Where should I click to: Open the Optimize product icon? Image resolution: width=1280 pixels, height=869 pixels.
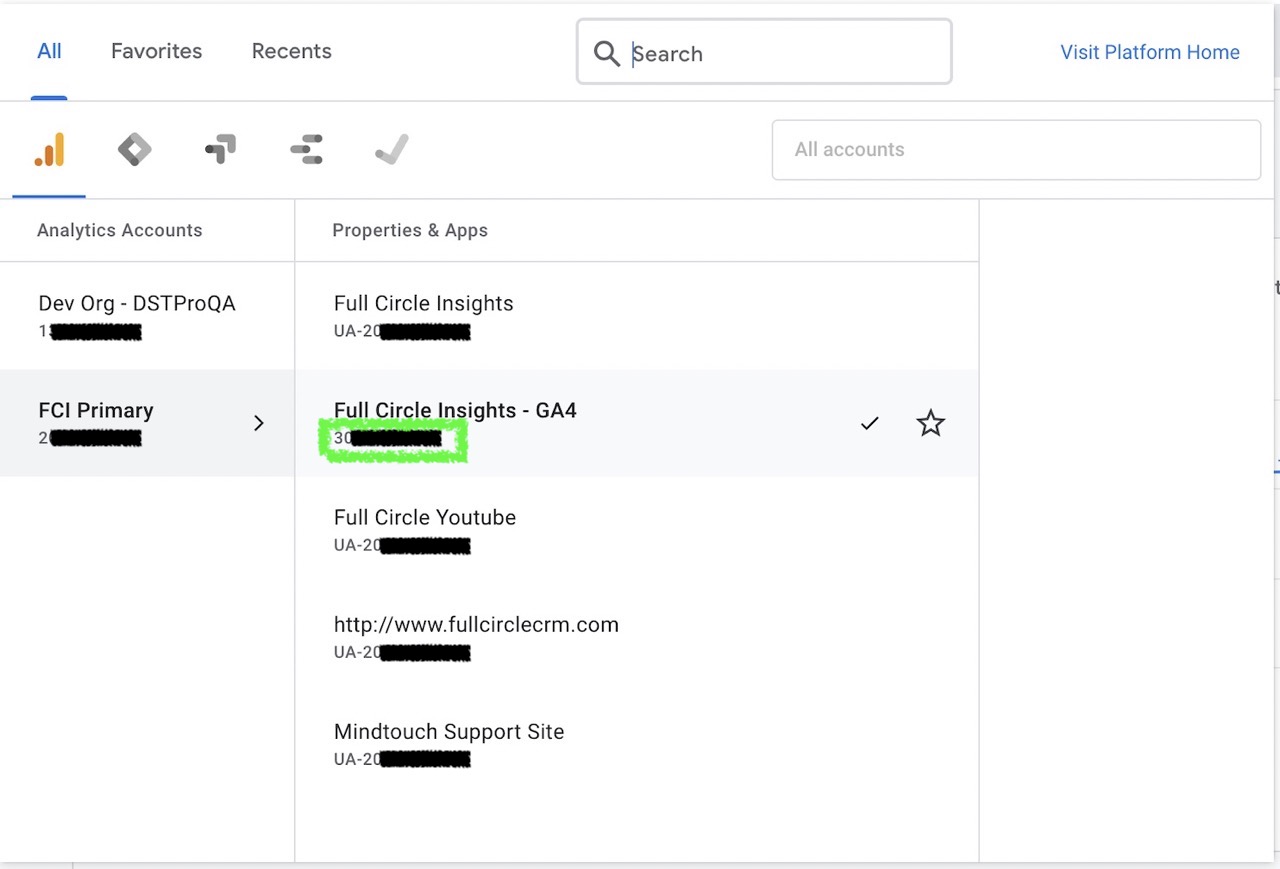point(220,150)
